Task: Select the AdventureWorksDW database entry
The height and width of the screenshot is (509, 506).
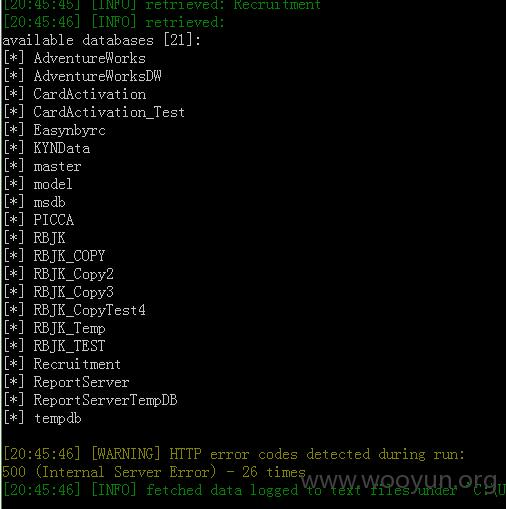Action: click(97, 76)
